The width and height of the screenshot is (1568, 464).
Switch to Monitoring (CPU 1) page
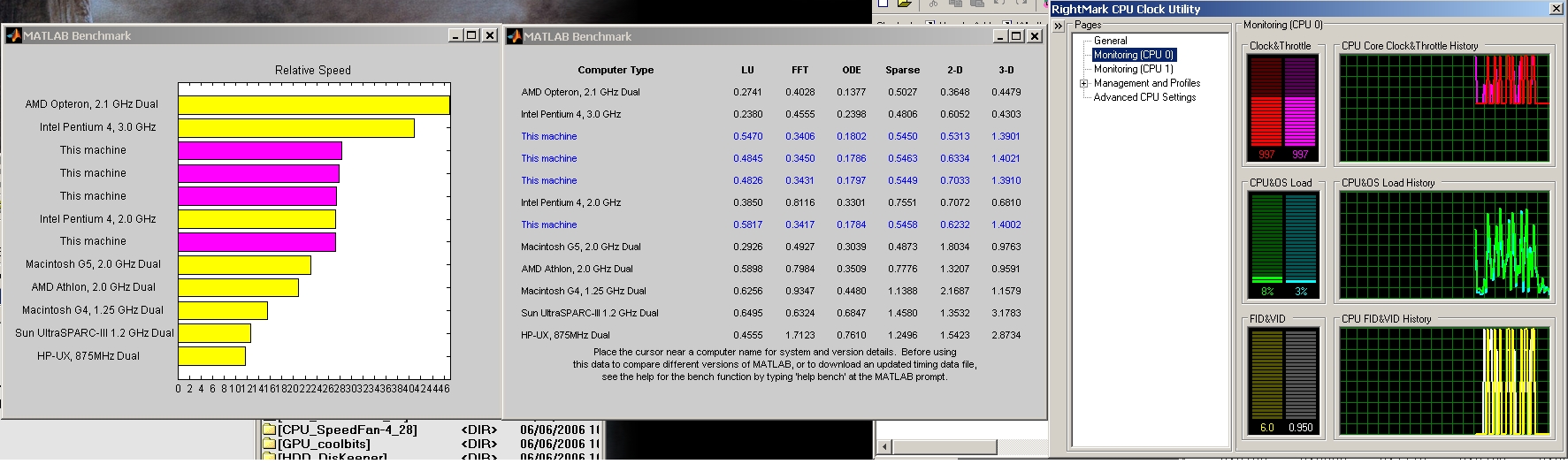[1134, 69]
